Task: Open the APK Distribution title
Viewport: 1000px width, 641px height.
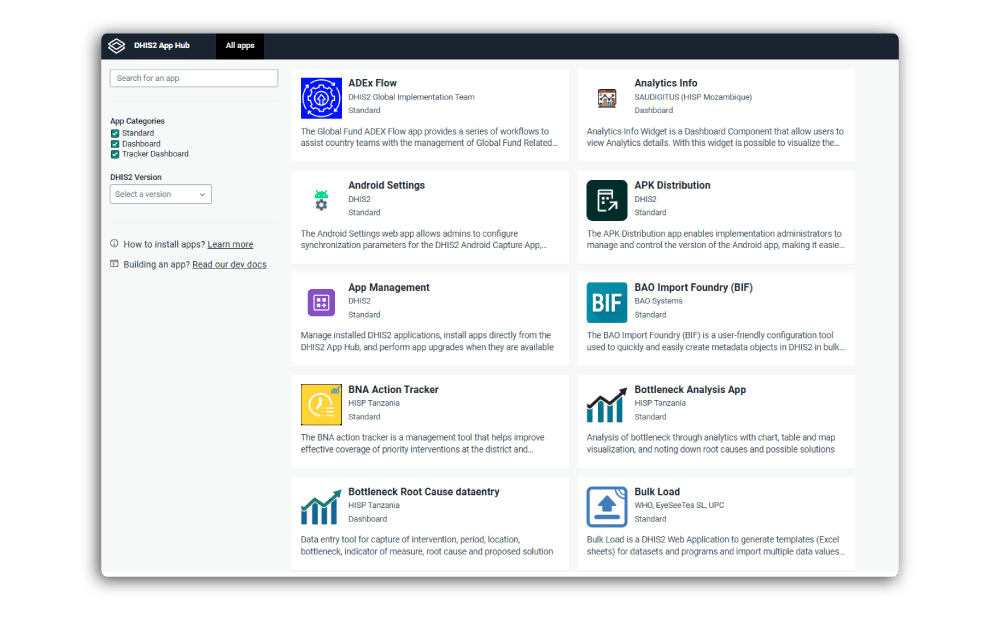Action: [x=672, y=185]
